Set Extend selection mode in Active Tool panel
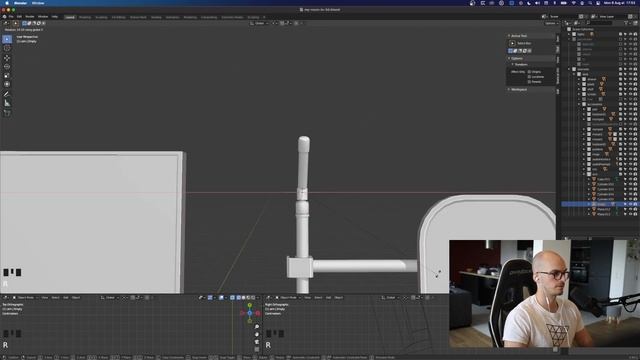This screenshot has width=640, height=360. click(515, 51)
